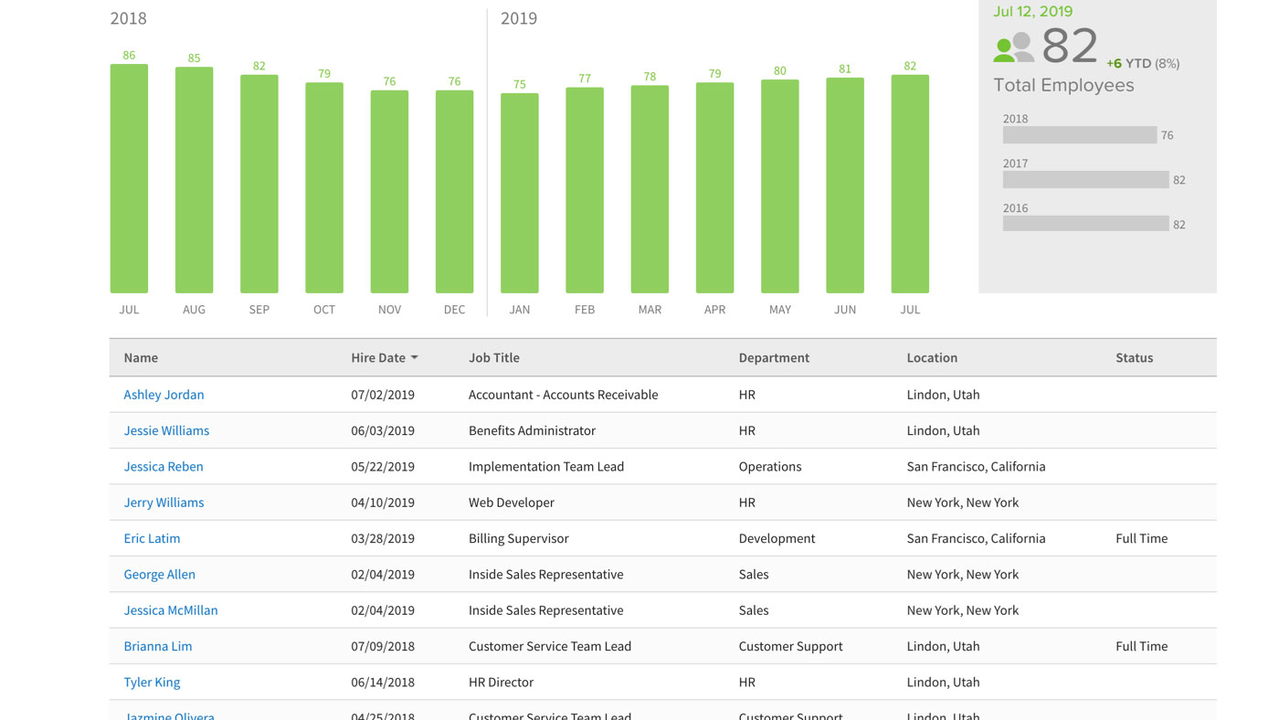The height and width of the screenshot is (720, 1279).
Task: Open Jerry Williams profile link
Action: tap(163, 503)
